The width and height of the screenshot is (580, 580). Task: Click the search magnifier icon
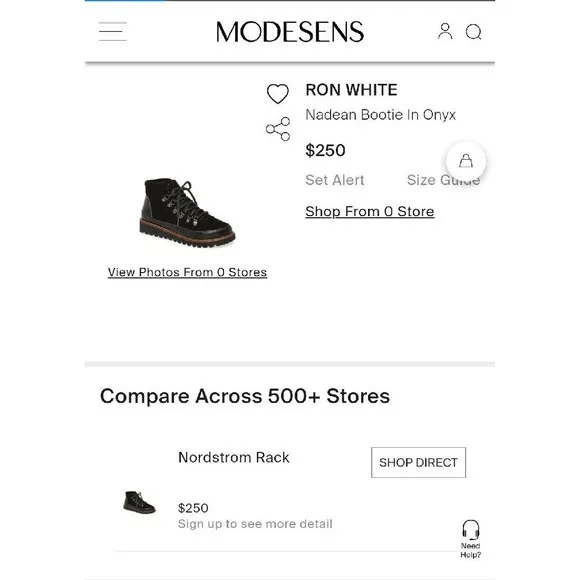pyautogui.click(x=473, y=32)
